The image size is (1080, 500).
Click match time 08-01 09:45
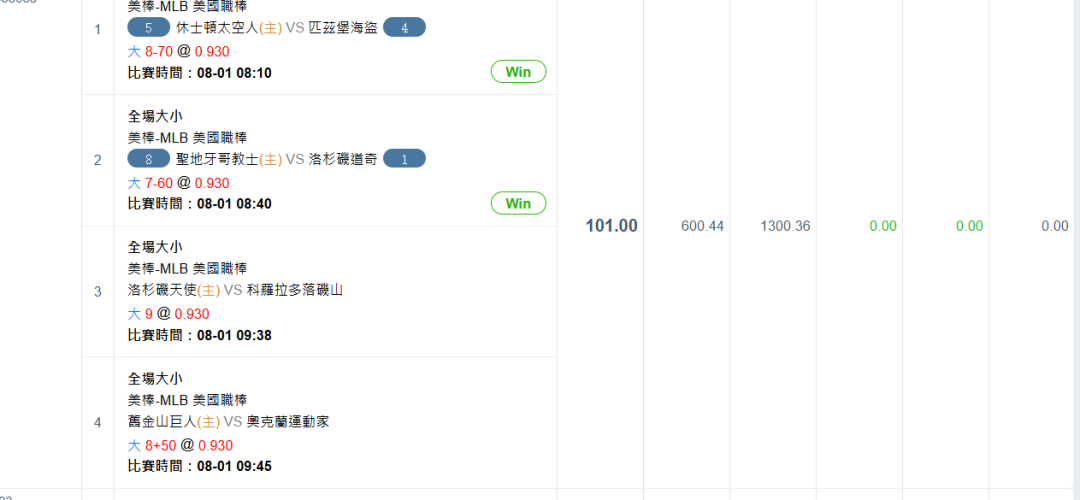pos(234,466)
